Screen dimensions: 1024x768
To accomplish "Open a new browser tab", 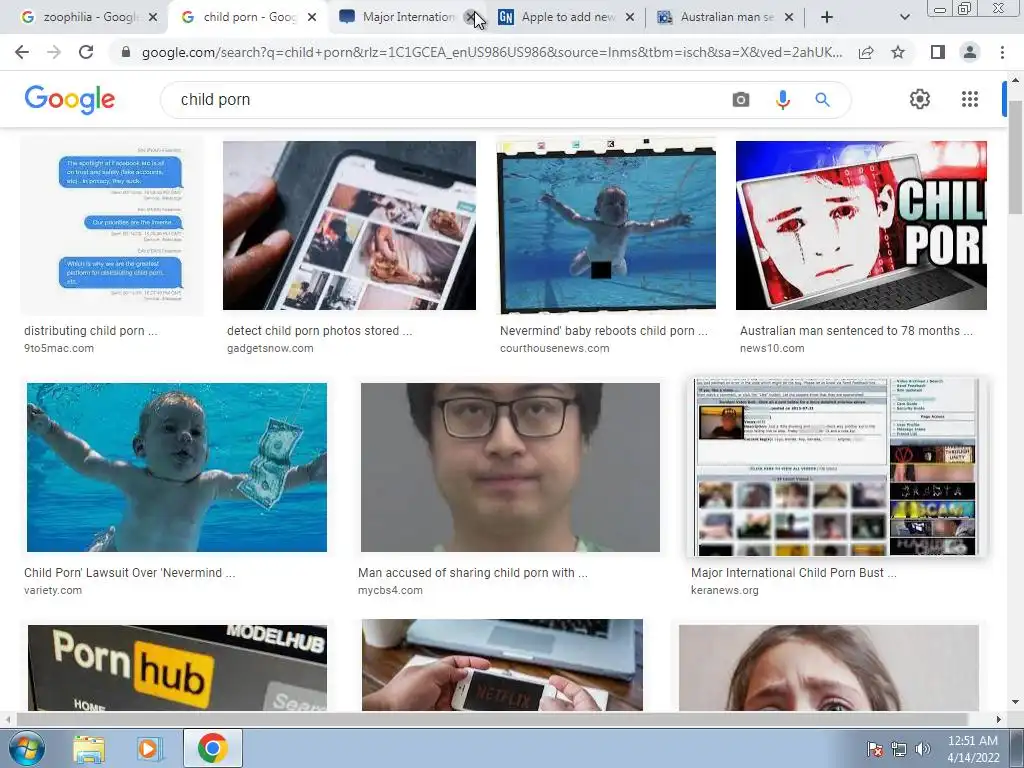I will 827,17.
